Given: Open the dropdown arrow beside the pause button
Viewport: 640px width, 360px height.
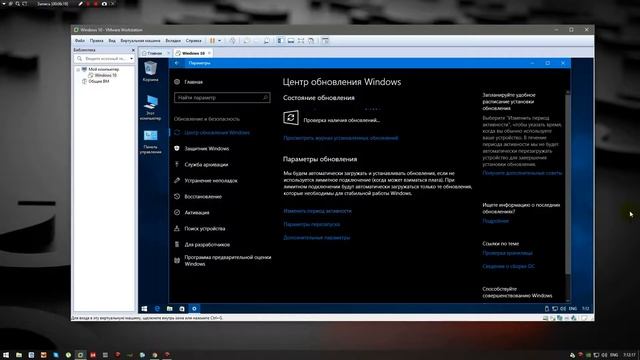Looking at the screenshot, I should 219,41.
